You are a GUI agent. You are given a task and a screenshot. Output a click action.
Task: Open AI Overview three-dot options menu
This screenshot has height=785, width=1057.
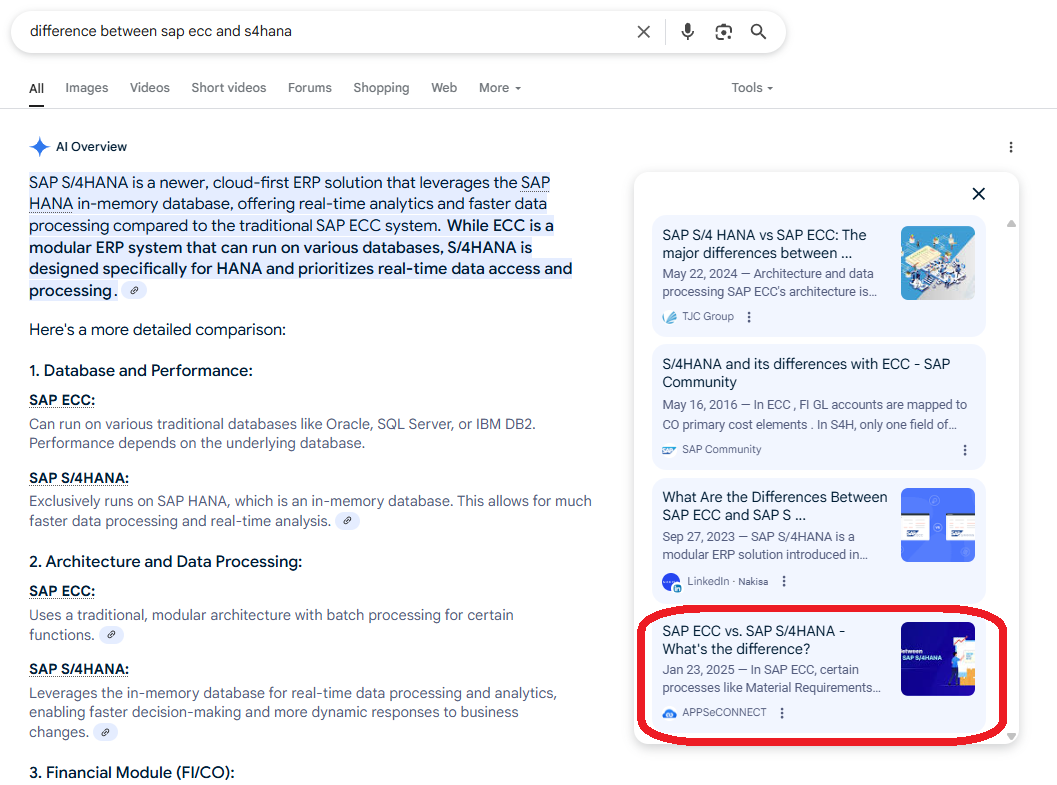[1010, 147]
